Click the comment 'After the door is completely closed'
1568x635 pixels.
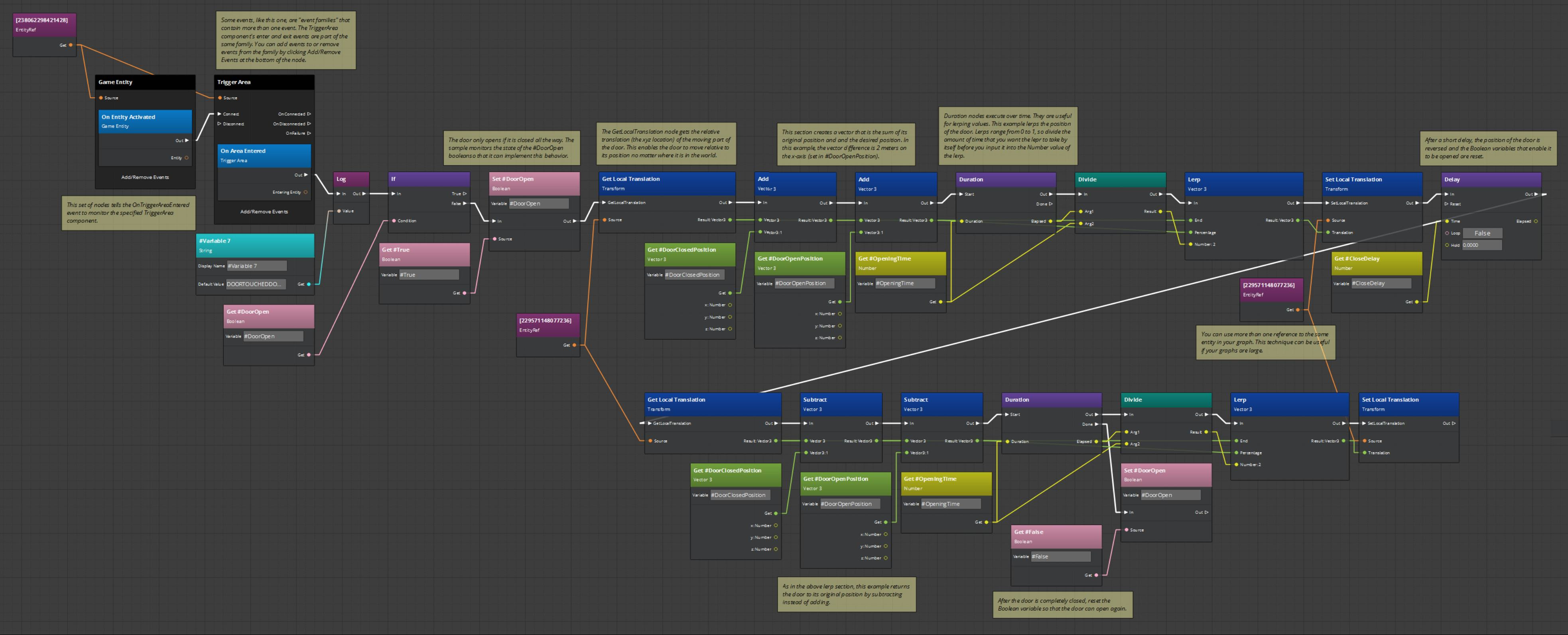click(1062, 605)
